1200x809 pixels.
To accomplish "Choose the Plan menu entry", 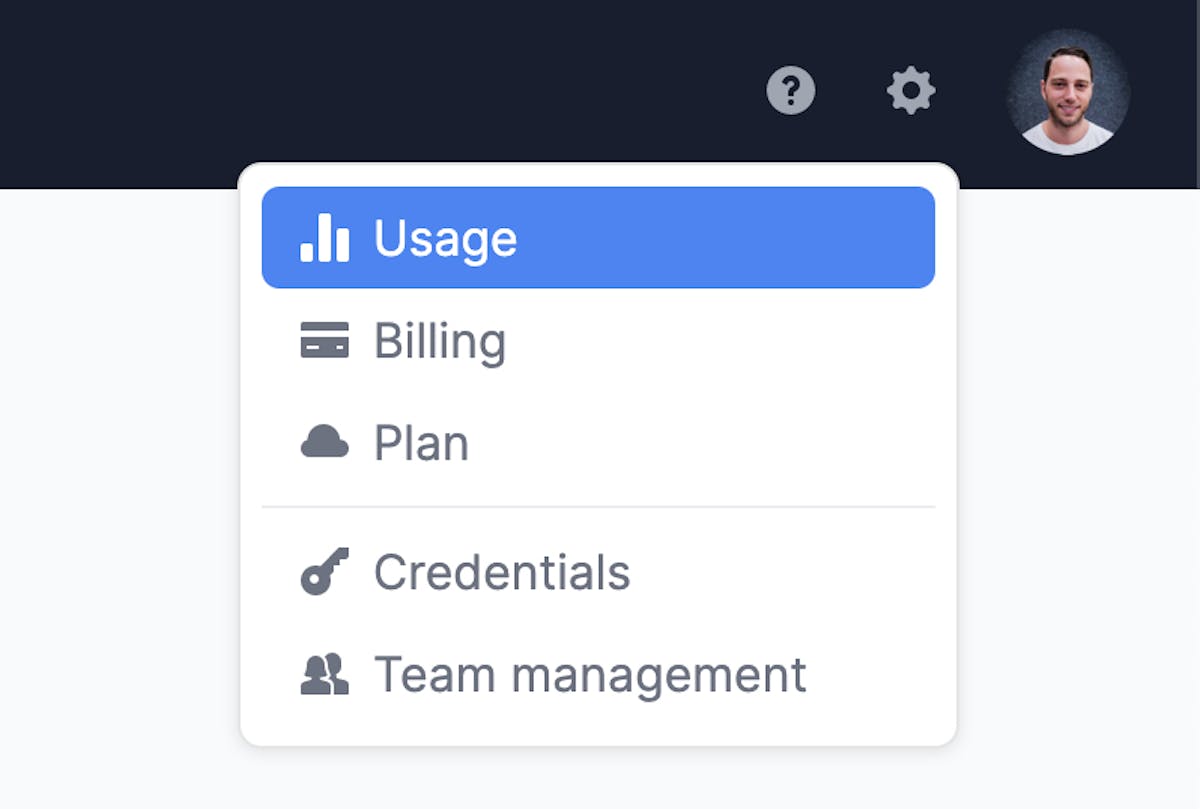I will pyautogui.click(x=598, y=442).
